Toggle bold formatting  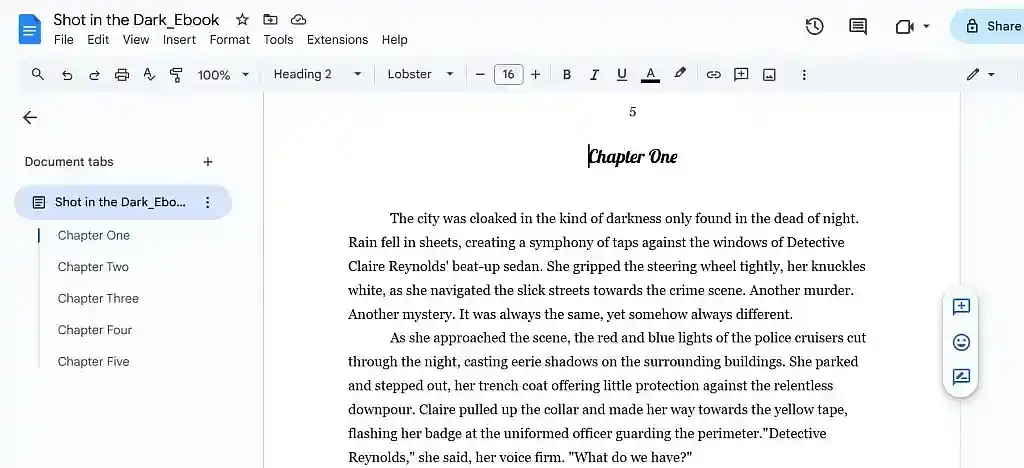[x=567, y=75]
